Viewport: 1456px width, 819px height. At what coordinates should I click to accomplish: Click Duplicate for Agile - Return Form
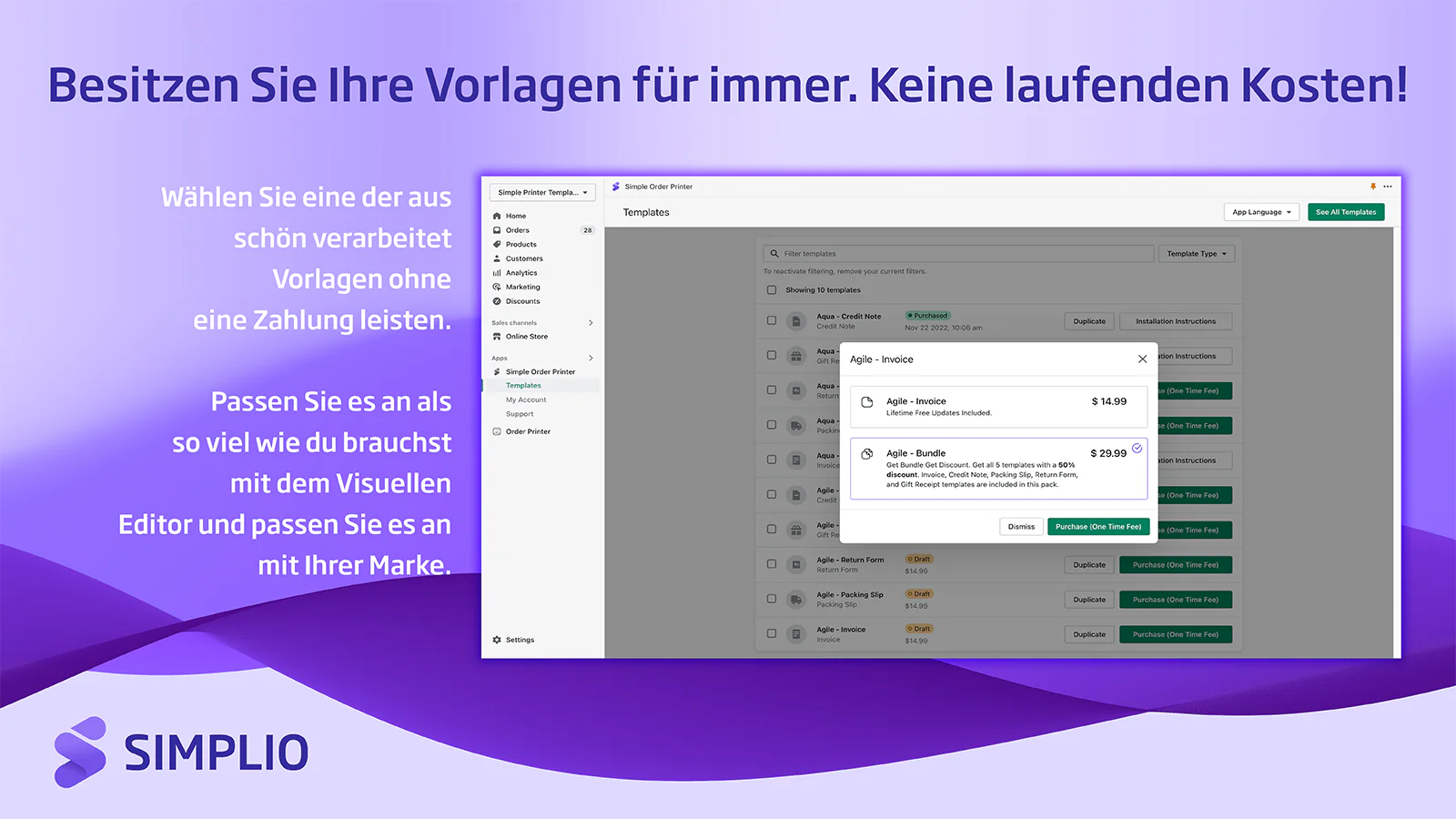pos(1089,565)
